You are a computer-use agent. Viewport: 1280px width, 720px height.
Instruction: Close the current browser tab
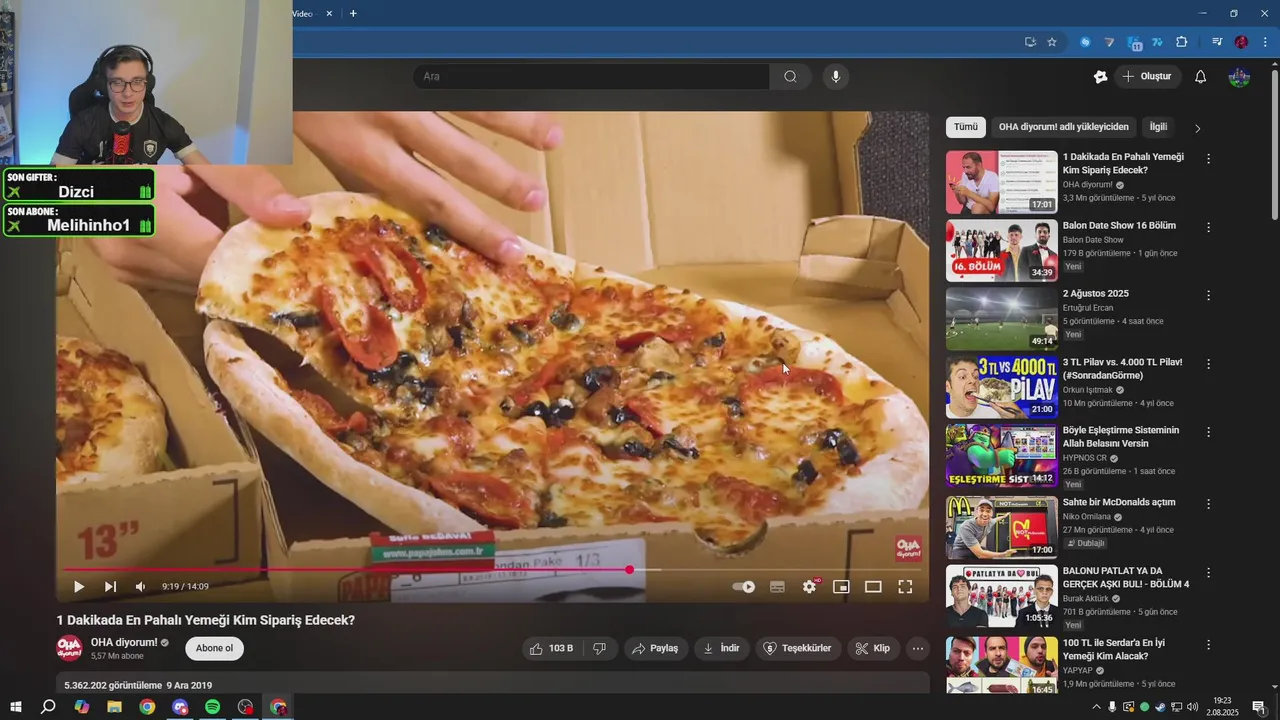pos(329,13)
